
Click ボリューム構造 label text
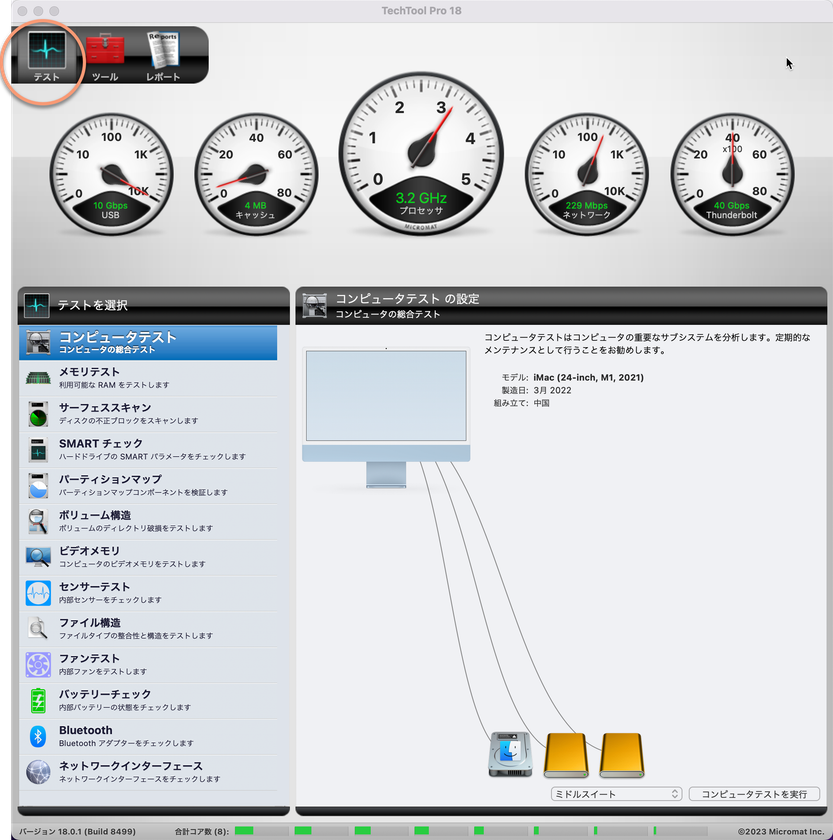pos(95,515)
